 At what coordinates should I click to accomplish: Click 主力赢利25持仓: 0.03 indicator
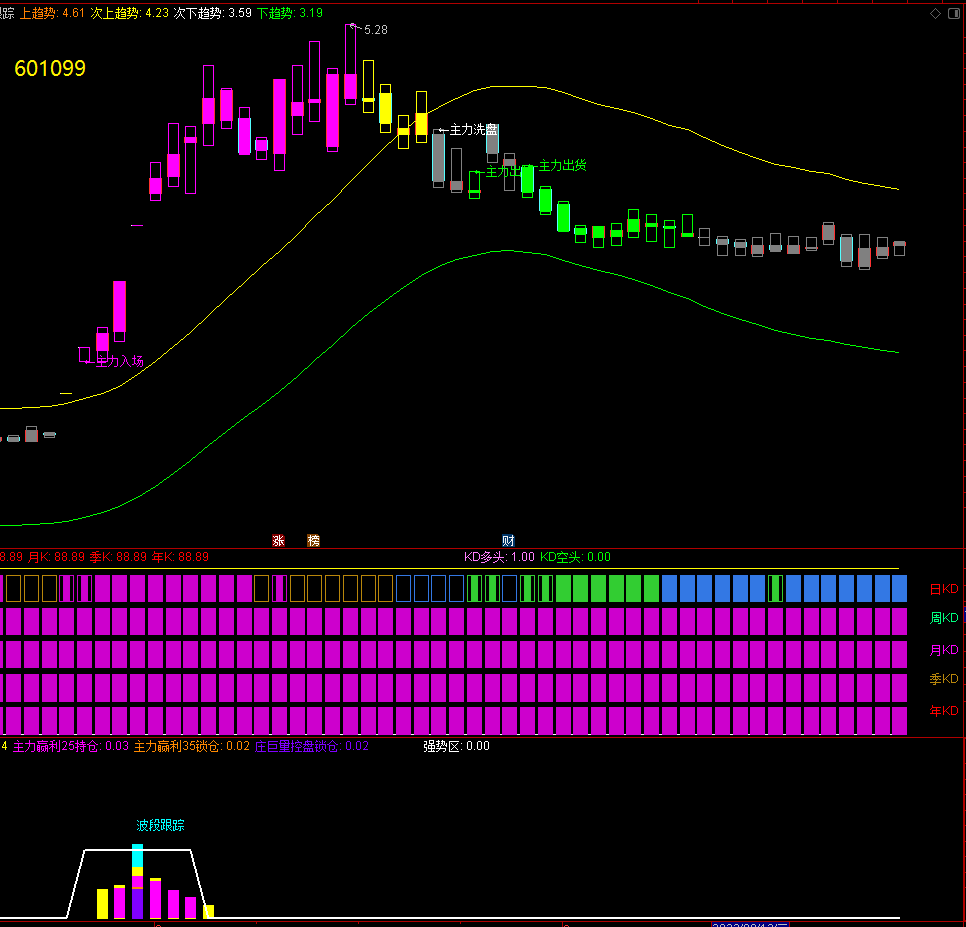[x=71, y=746]
